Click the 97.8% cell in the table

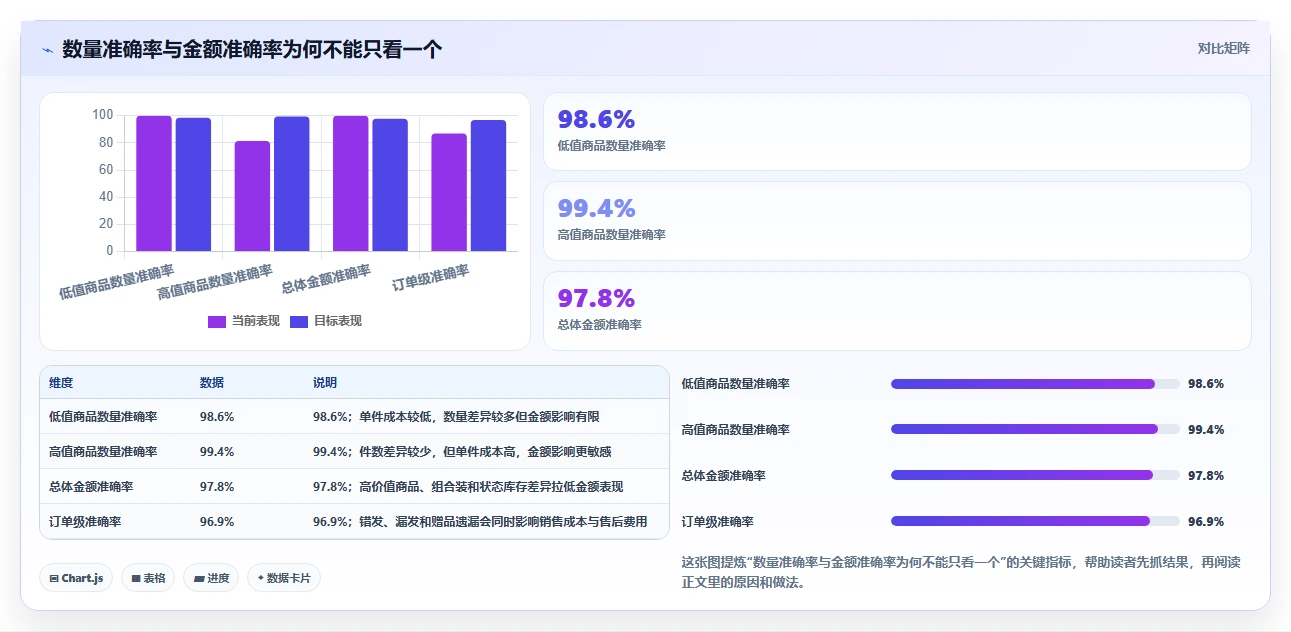pyautogui.click(x=217, y=486)
